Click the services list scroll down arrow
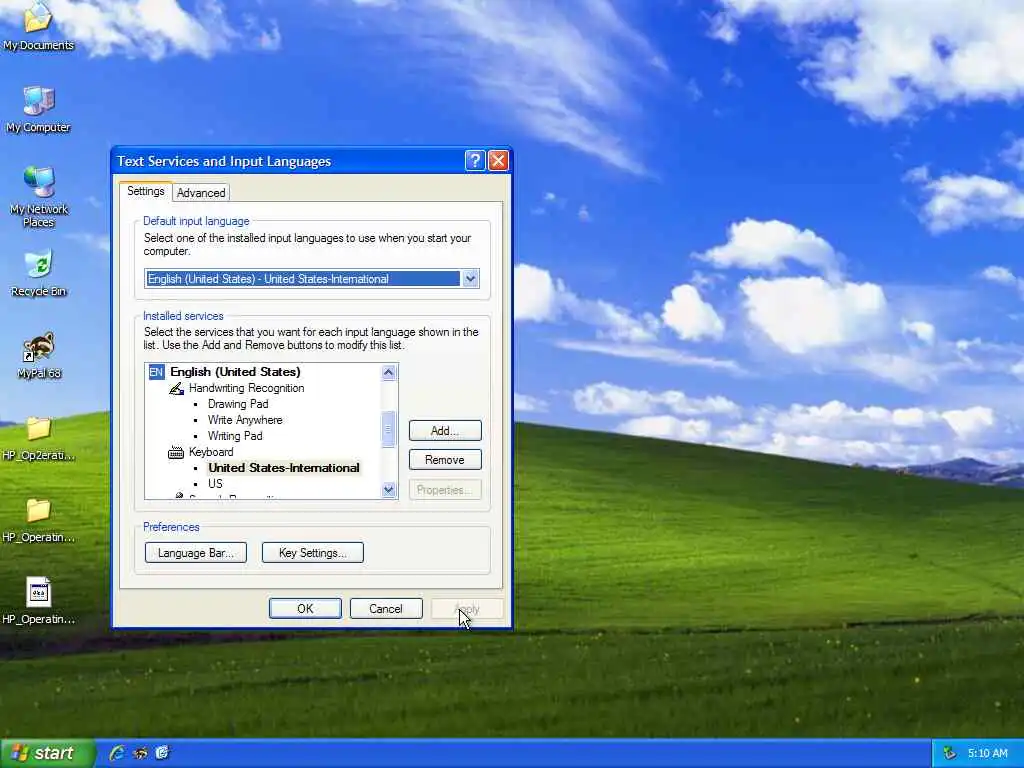Image resolution: width=1024 pixels, height=768 pixels. [x=389, y=490]
